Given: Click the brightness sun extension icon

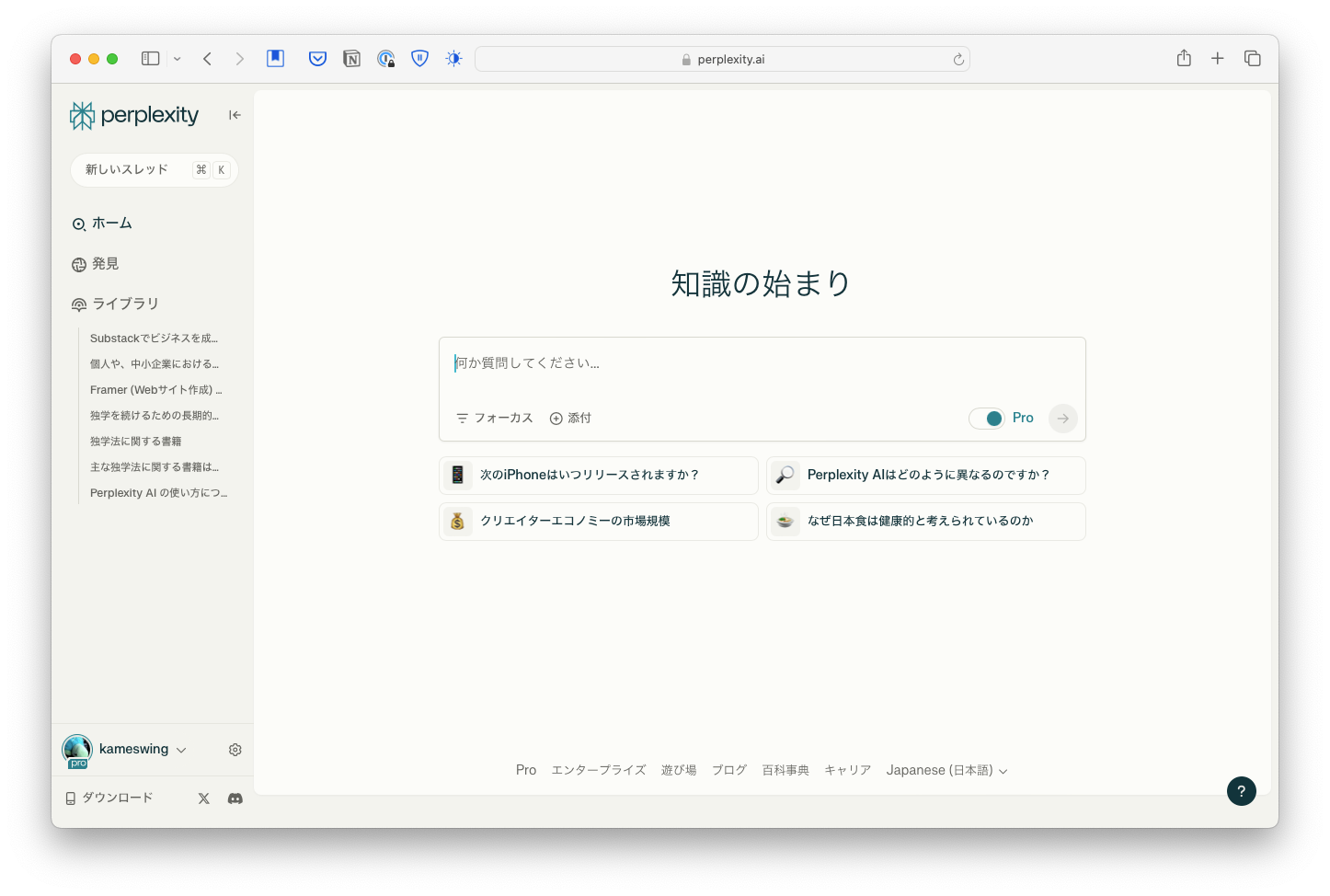Looking at the screenshot, I should [x=454, y=59].
